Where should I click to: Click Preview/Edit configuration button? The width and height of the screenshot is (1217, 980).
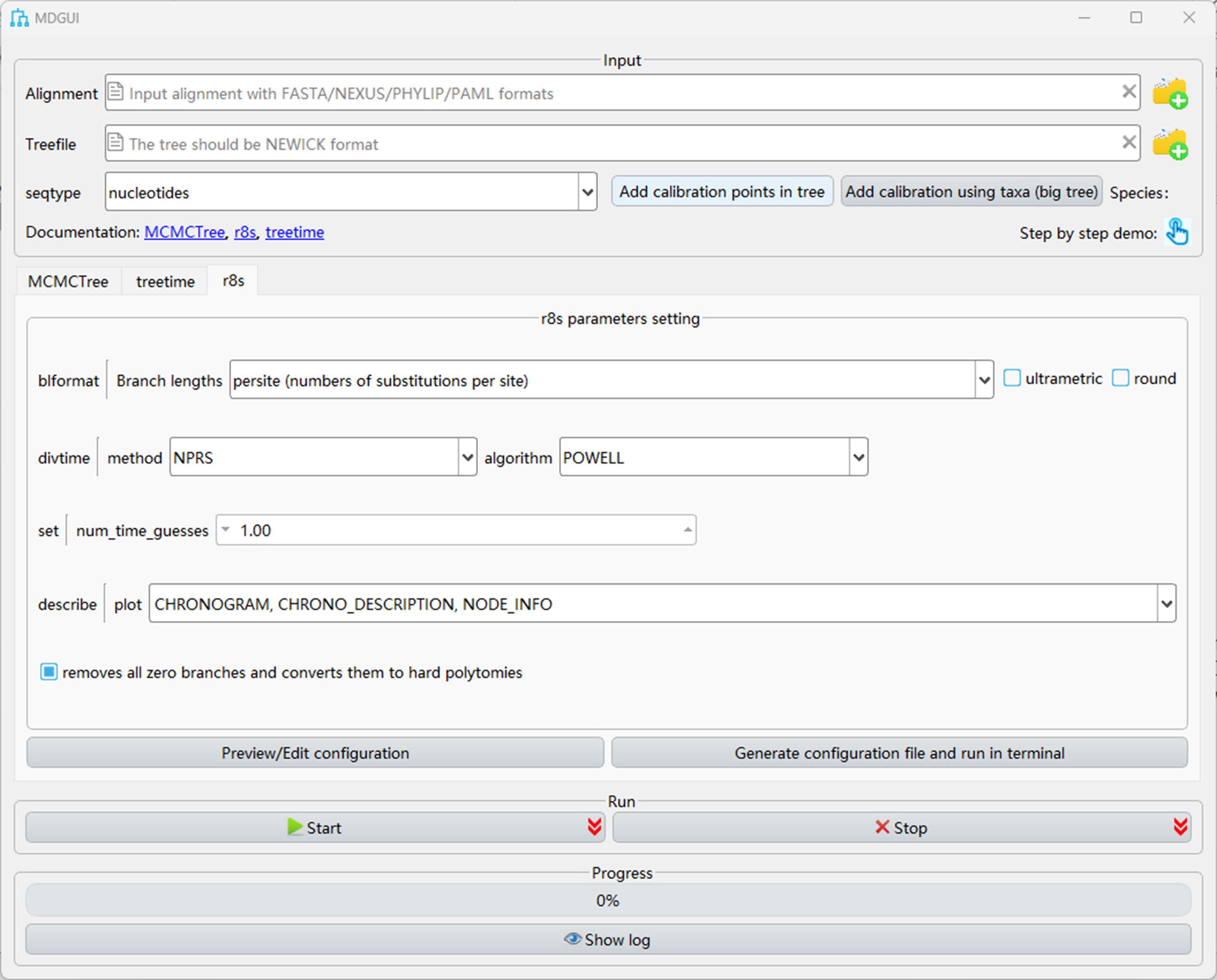coord(315,753)
